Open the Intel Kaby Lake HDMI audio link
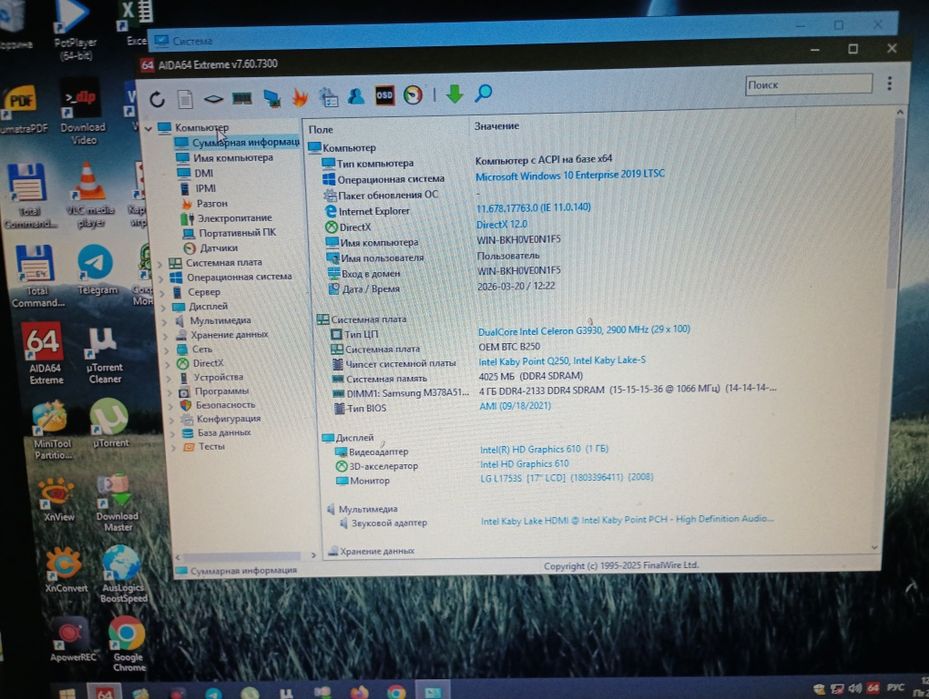This screenshot has width=929, height=699. (627, 520)
